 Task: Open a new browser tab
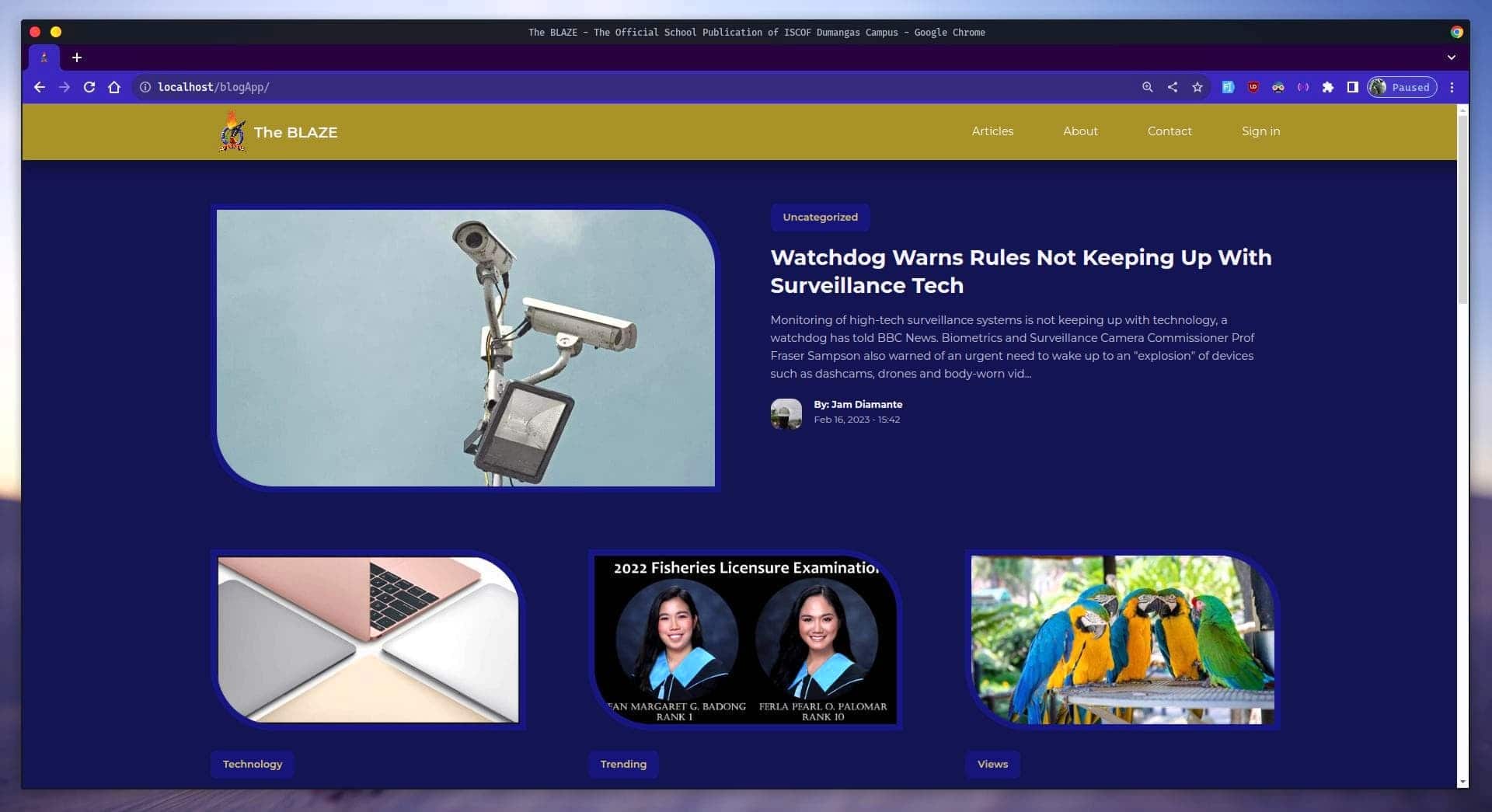[77, 58]
